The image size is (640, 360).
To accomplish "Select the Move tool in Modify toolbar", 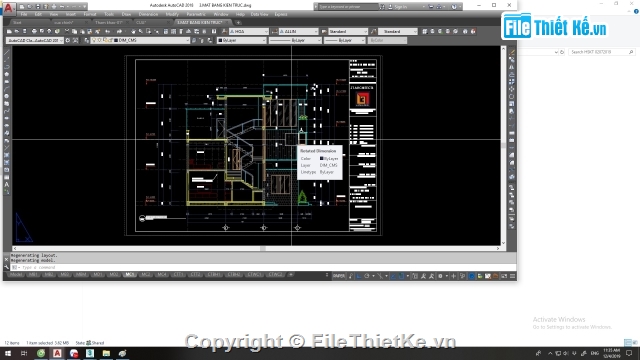I will (511, 89).
